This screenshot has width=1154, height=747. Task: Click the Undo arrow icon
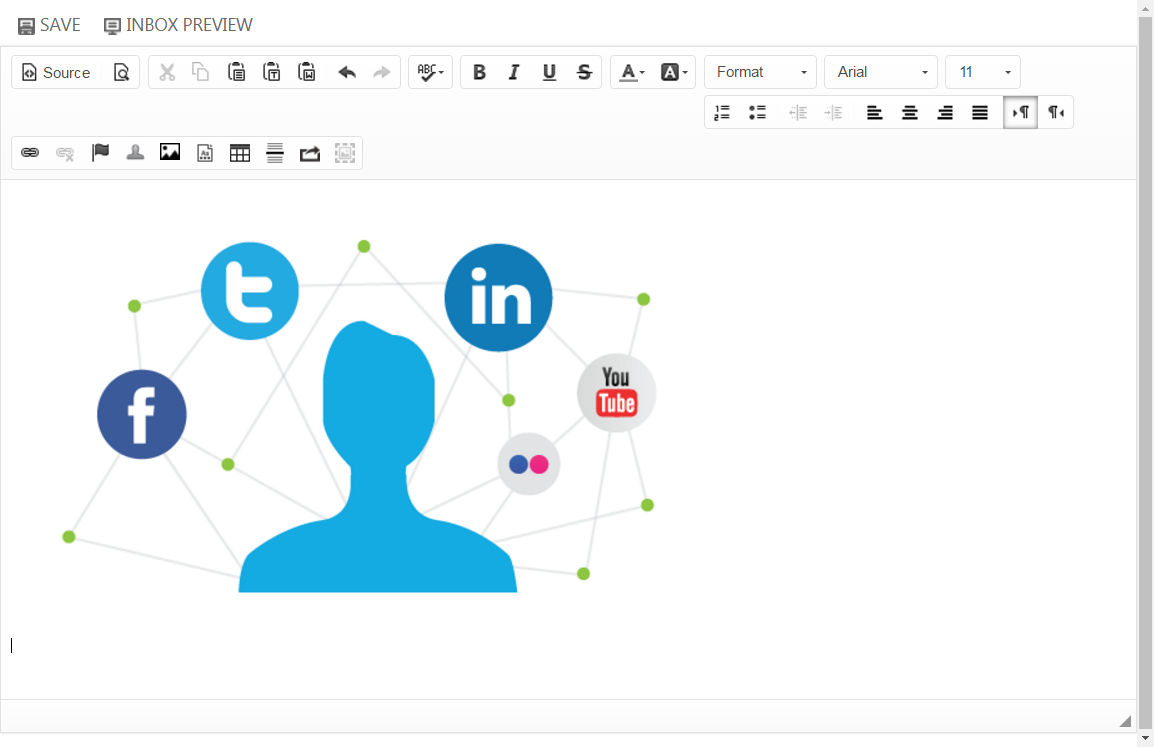tap(347, 72)
